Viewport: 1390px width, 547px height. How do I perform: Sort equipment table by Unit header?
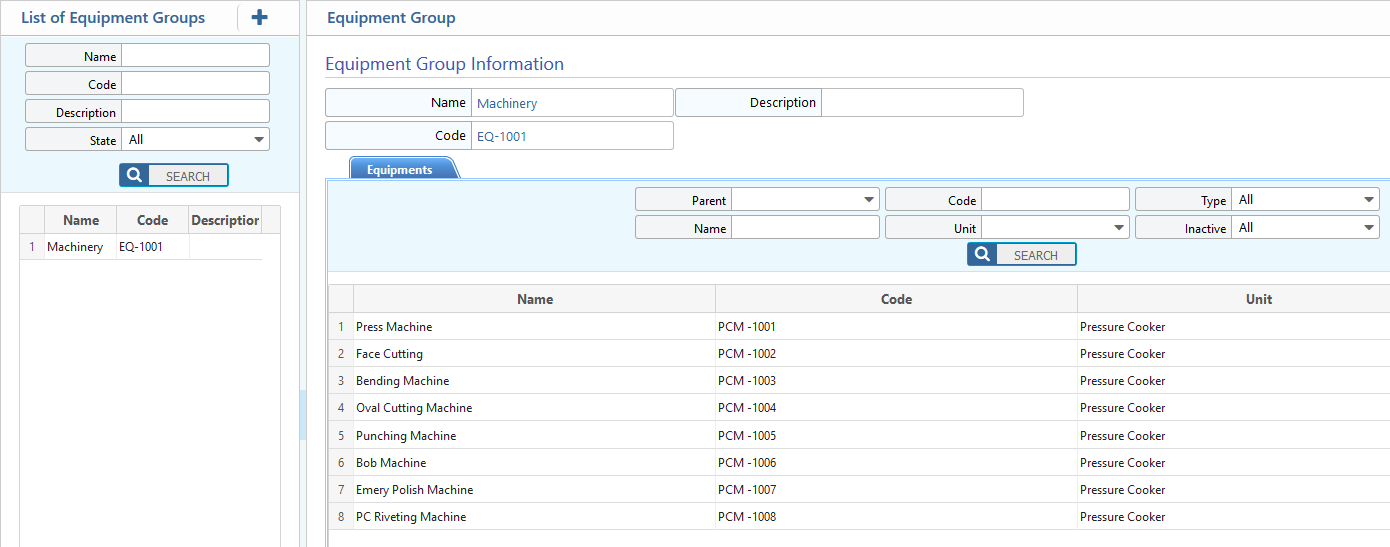tap(1234, 299)
